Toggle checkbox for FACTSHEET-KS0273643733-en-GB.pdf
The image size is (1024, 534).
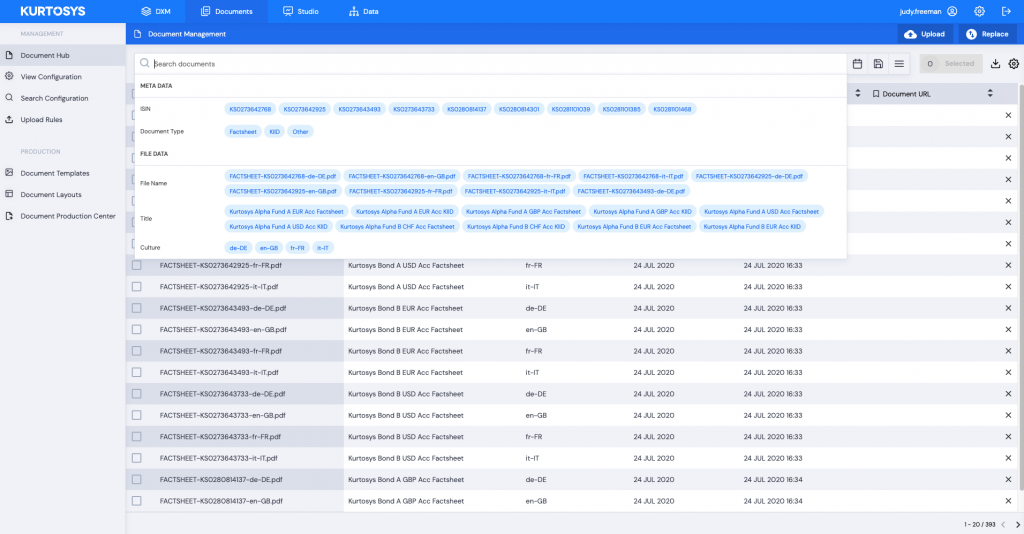136,415
